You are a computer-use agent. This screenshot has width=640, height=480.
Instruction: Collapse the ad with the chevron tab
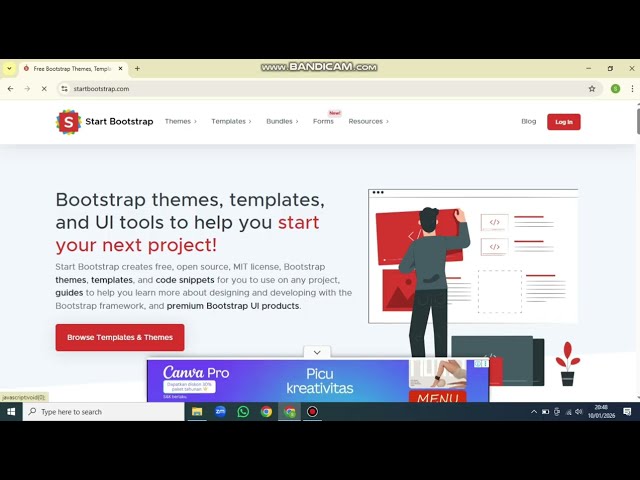point(317,352)
